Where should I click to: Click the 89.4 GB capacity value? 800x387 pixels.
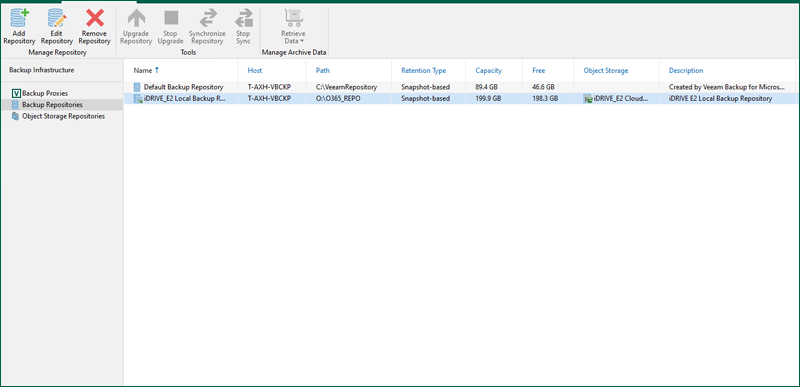486,87
